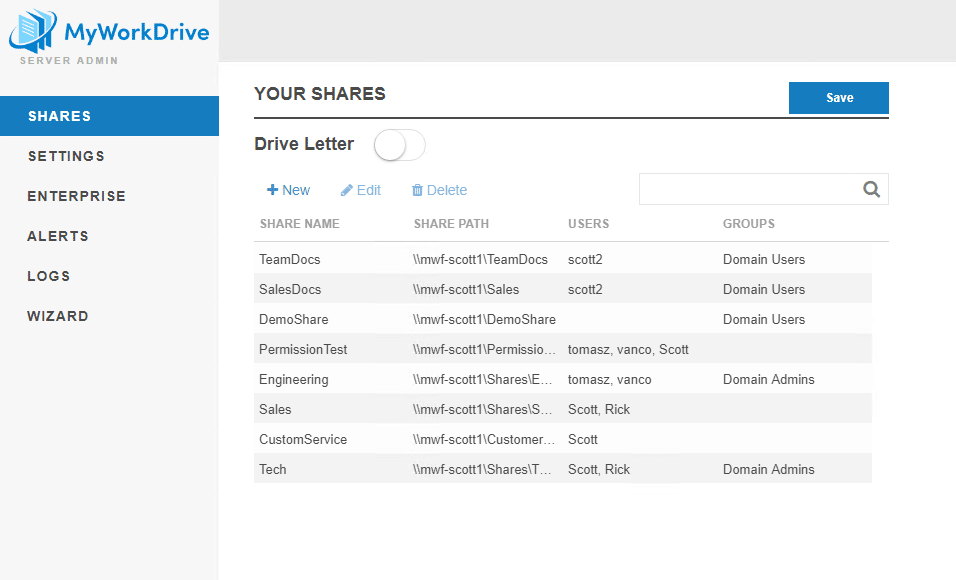
Task: Launch the Wizard from sidebar
Action: [58, 316]
